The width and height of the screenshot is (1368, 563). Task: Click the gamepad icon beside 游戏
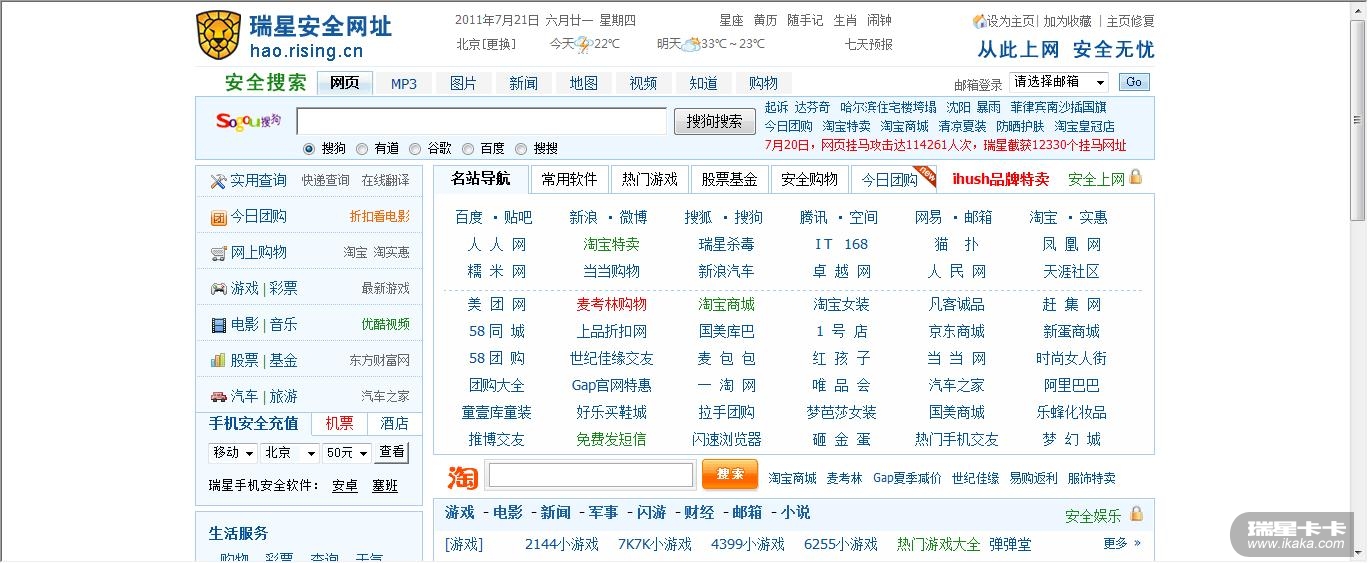click(218, 289)
